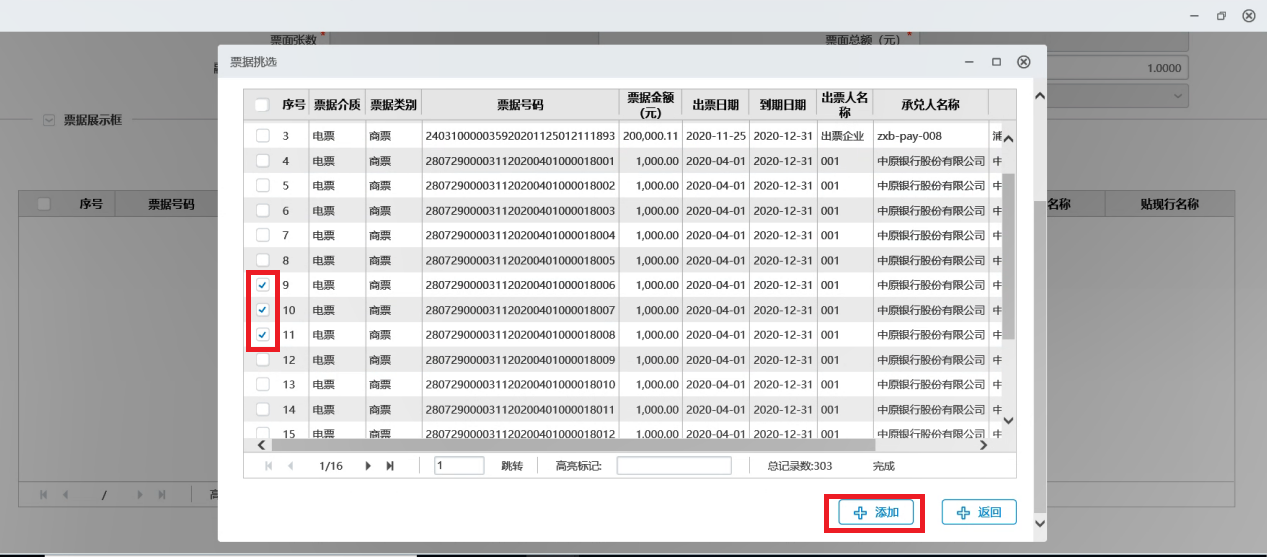Screen dimensions: 1267x559
Task: Check the checkbox for row 4
Action: point(262,160)
